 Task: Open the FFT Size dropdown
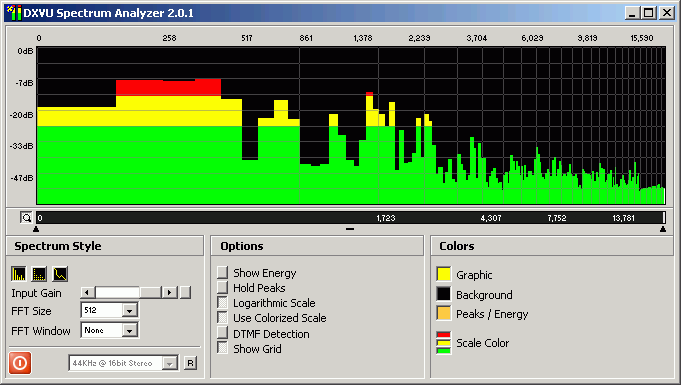129,310
